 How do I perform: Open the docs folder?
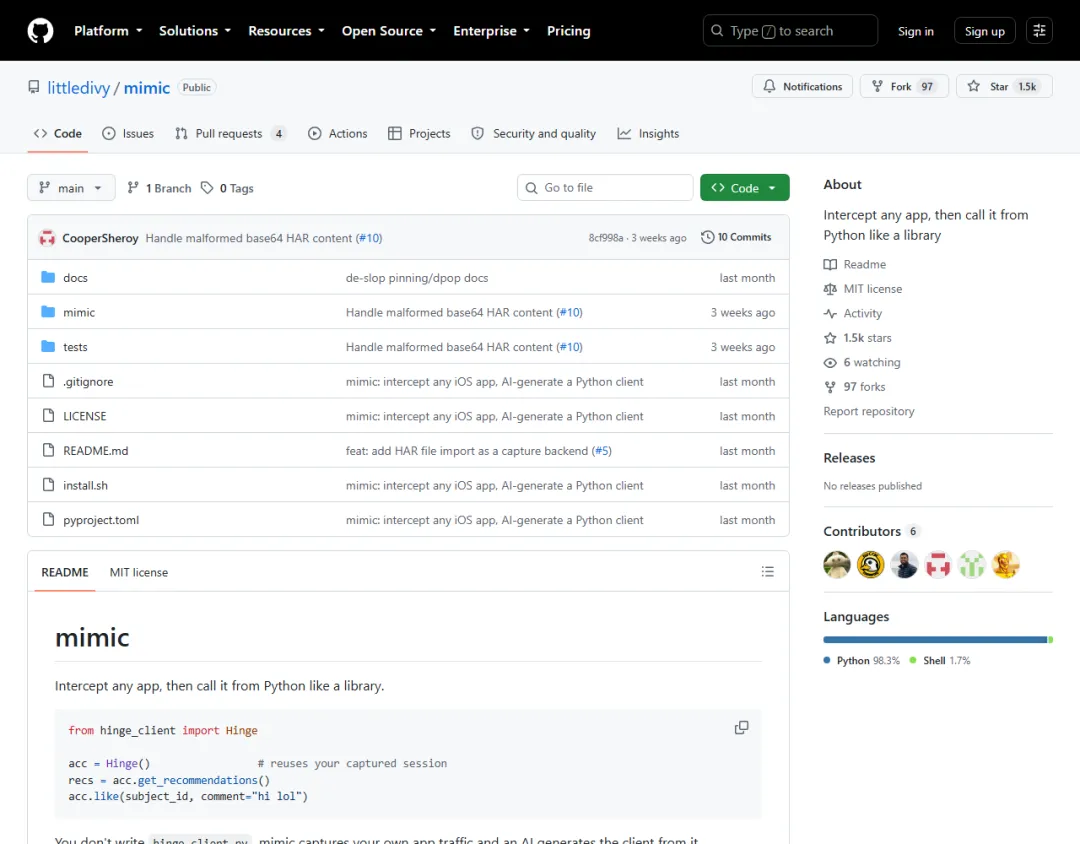point(75,278)
